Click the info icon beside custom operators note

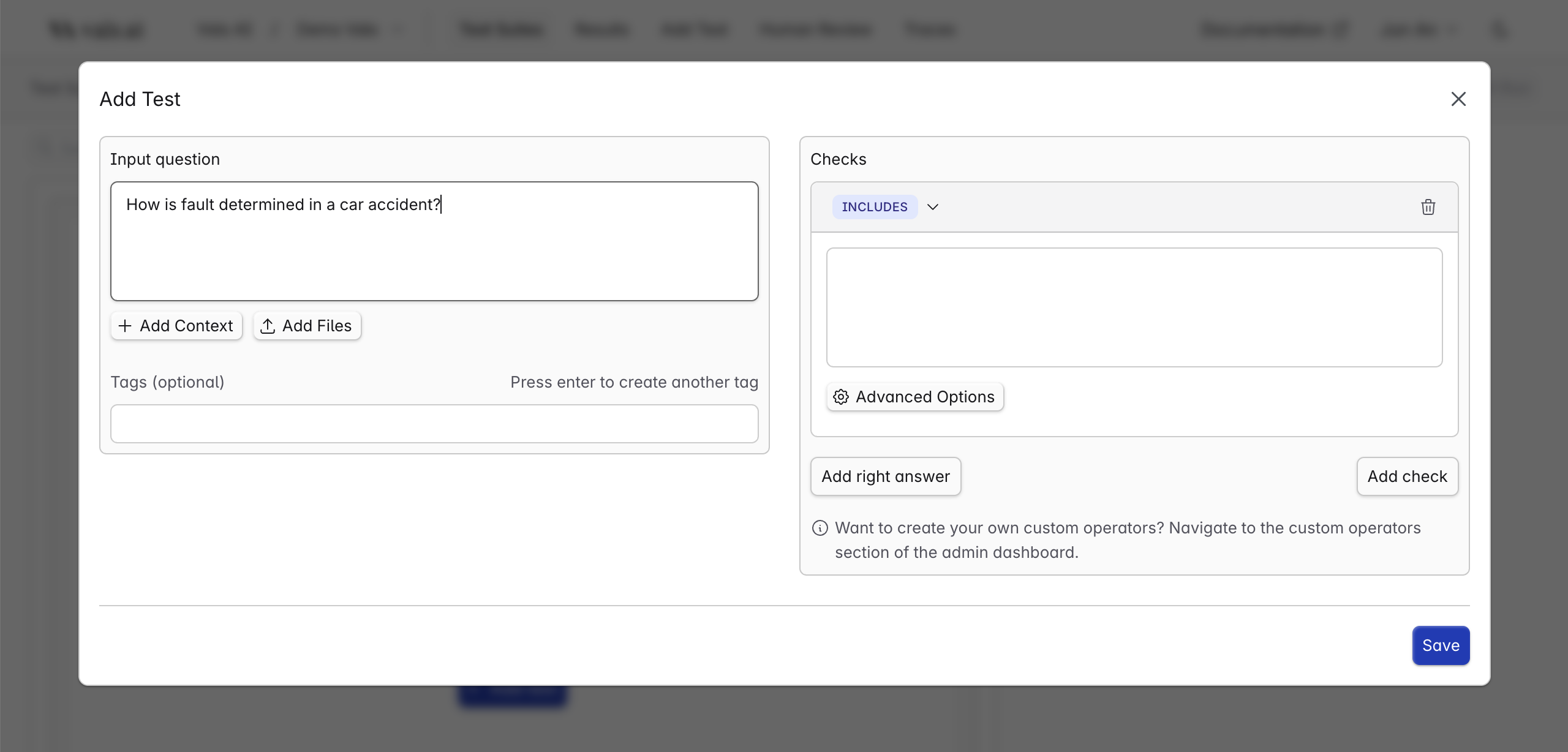click(x=820, y=528)
